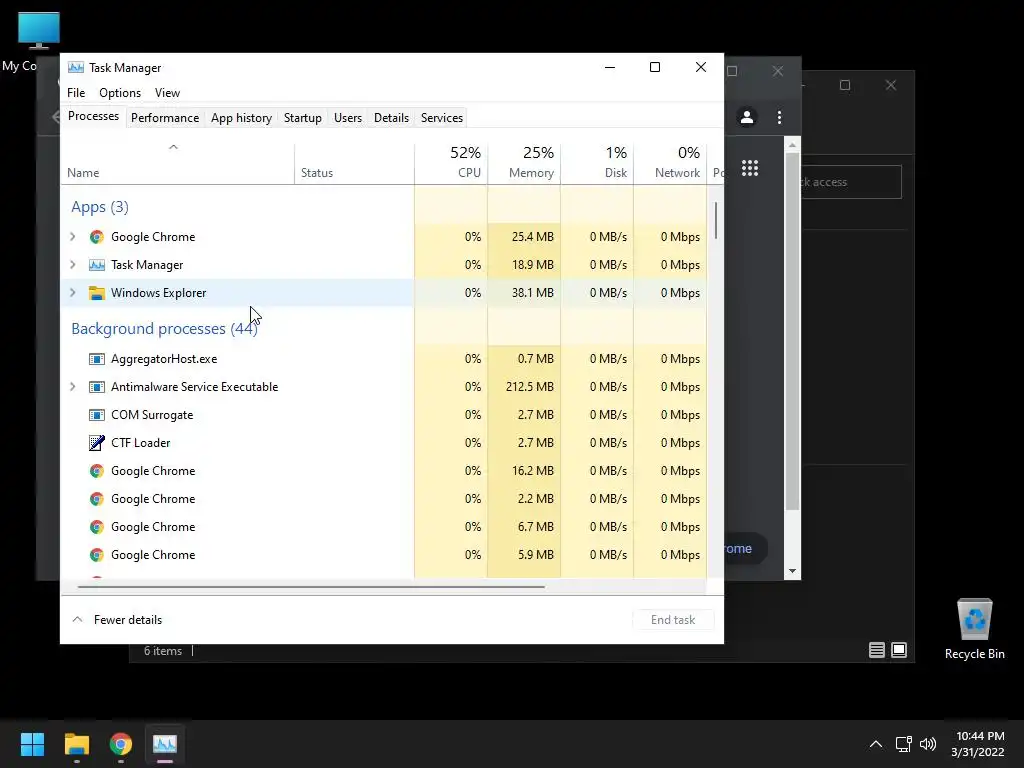Sort by the Name column header
Screen dimensions: 1024x768
pos(178,165)
